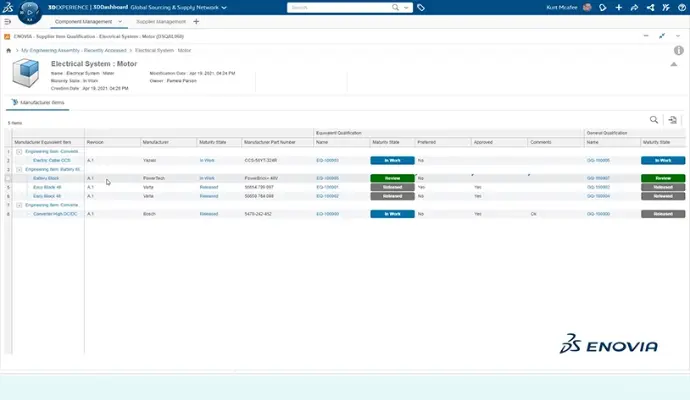This screenshot has height=400, width=690.
Task: Open the Global Sourcing & Supply Network dropdown
Action: (224, 7)
